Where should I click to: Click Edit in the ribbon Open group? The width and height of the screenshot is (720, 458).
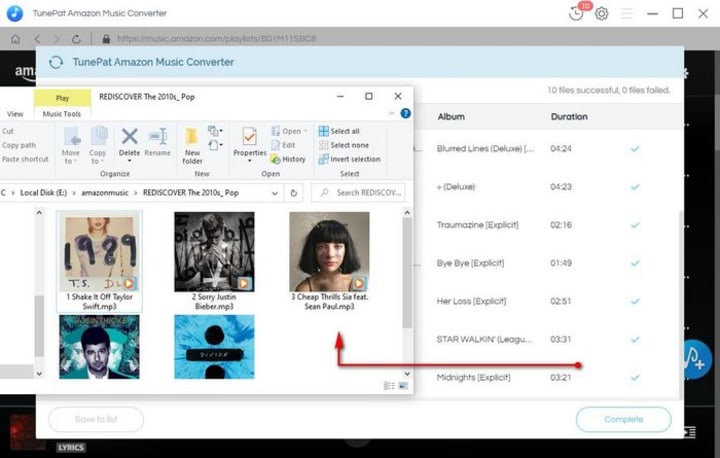point(283,145)
